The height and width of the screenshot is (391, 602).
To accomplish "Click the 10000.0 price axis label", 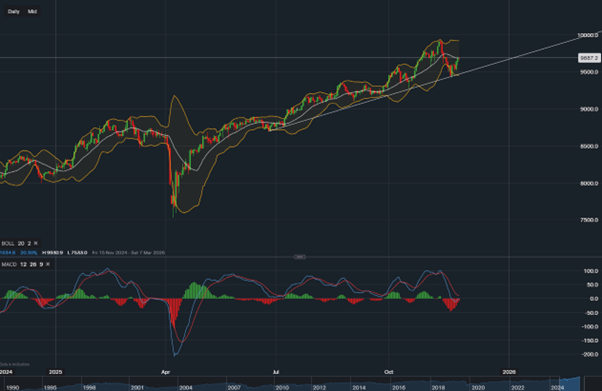I will pyautogui.click(x=588, y=35).
